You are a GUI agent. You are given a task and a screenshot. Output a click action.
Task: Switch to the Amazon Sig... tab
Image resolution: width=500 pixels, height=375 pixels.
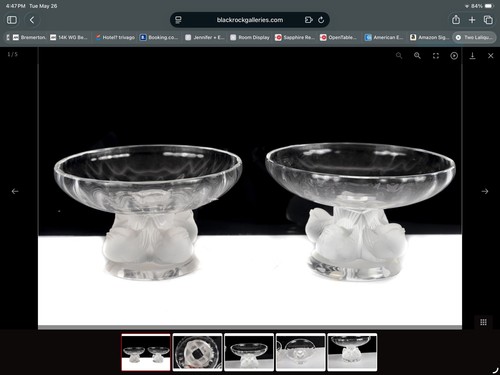tap(430, 37)
